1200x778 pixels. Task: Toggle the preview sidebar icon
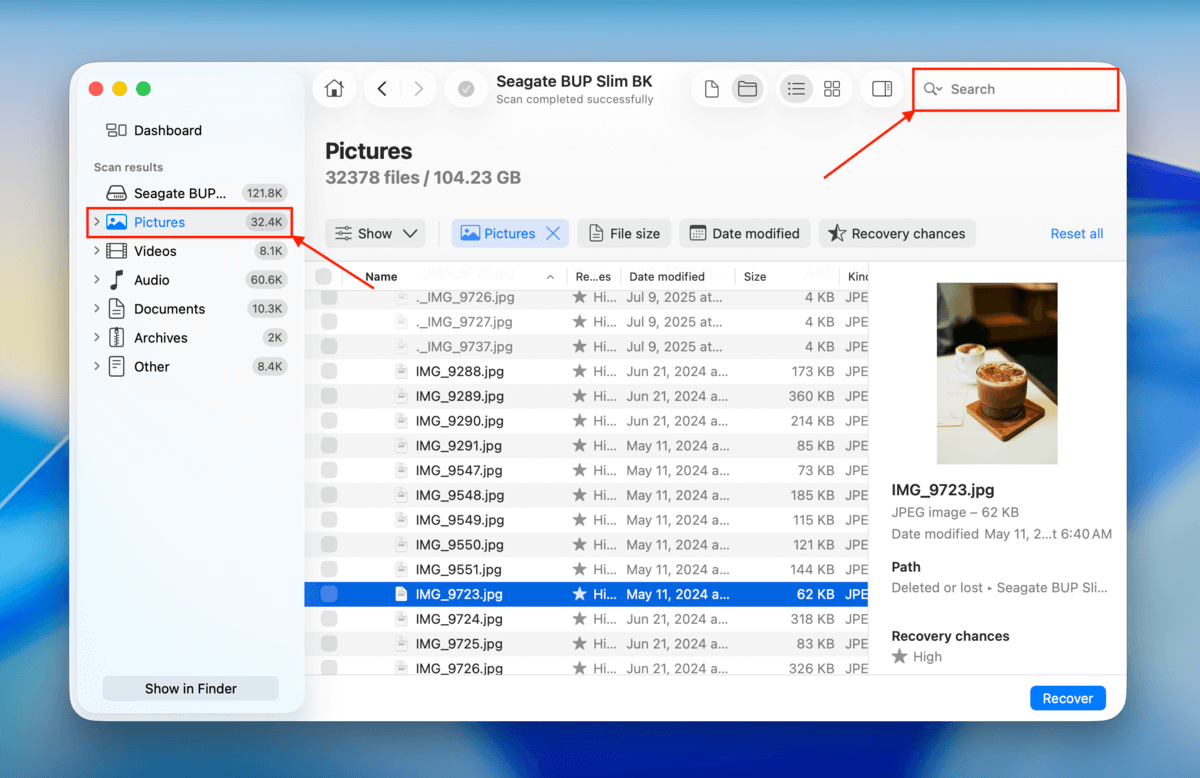882,88
